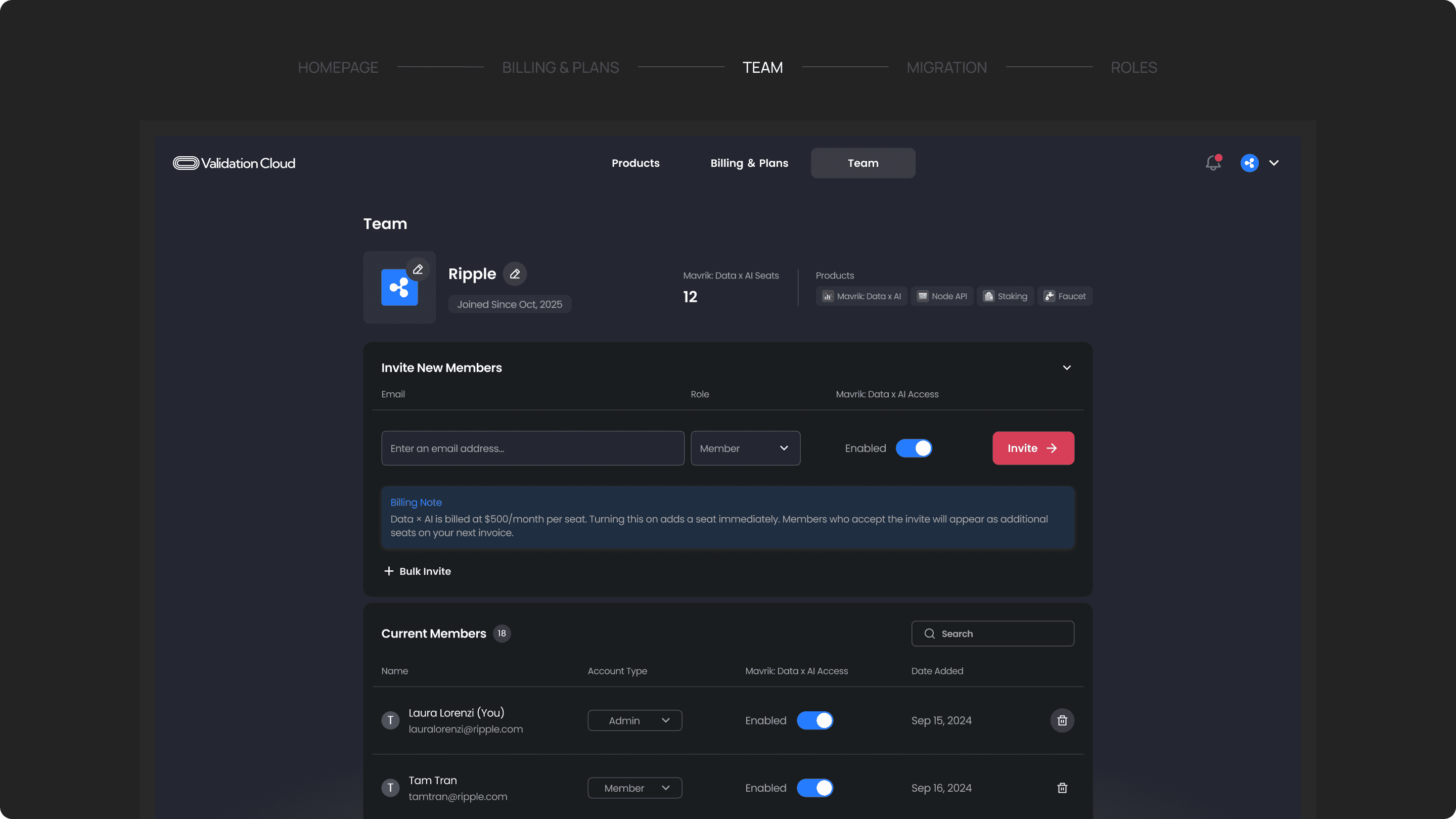Edit the Ripple team logo

[418, 269]
